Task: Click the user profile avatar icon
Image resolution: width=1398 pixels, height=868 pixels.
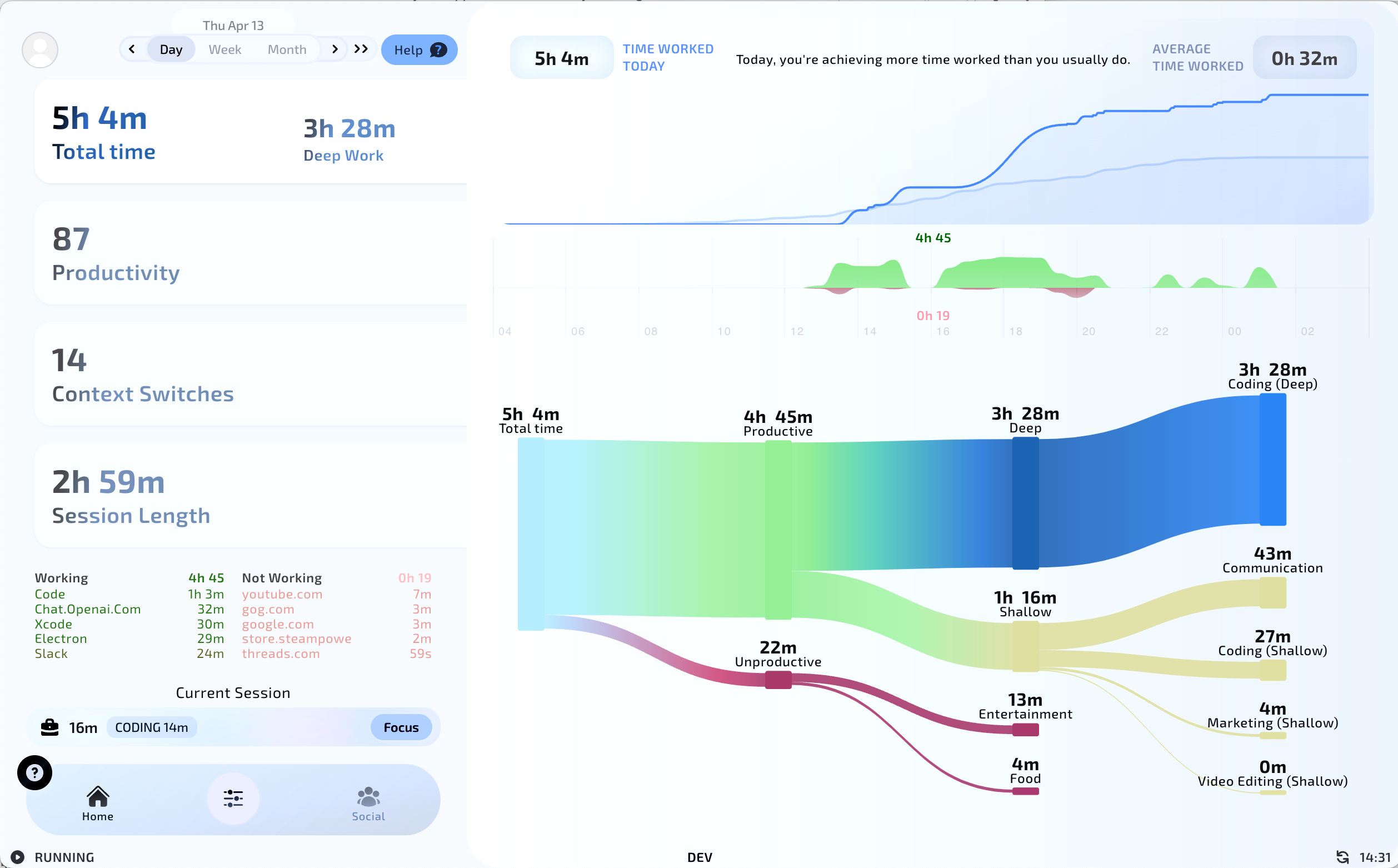Action: click(40, 49)
